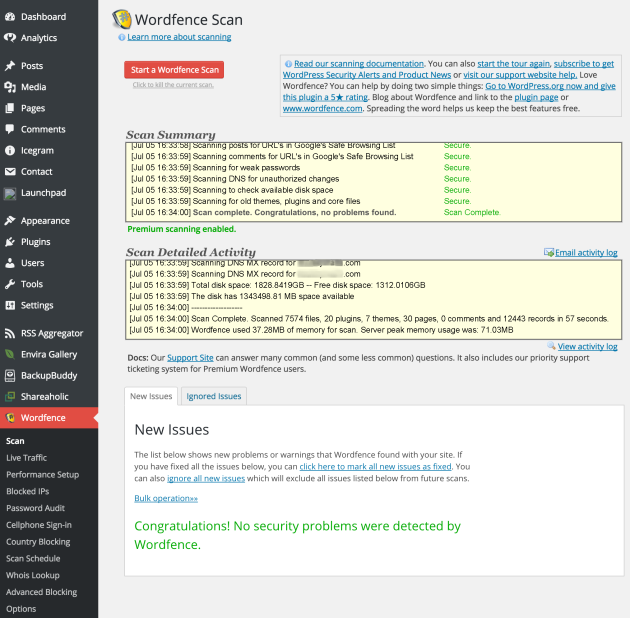The image size is (630, 618).
Task: Start a Wordfence Scan
Action: (x=174, y=70)
